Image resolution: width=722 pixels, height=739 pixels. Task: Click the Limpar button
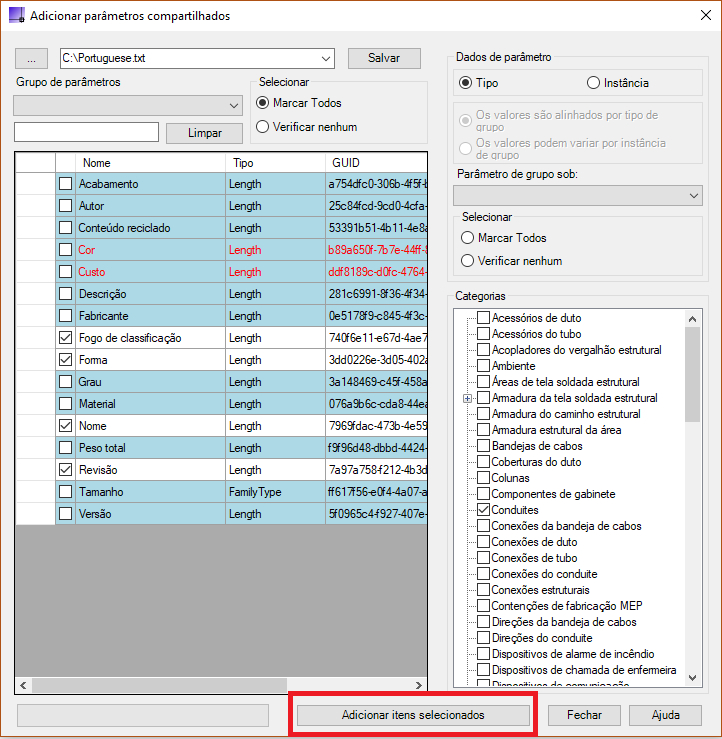(205, 133)
